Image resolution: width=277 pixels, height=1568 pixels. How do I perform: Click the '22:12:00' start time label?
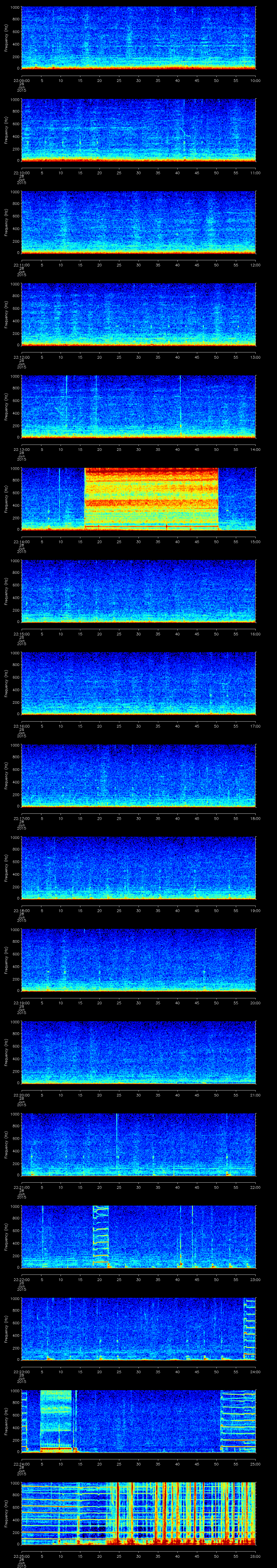[x=21, y=357]
